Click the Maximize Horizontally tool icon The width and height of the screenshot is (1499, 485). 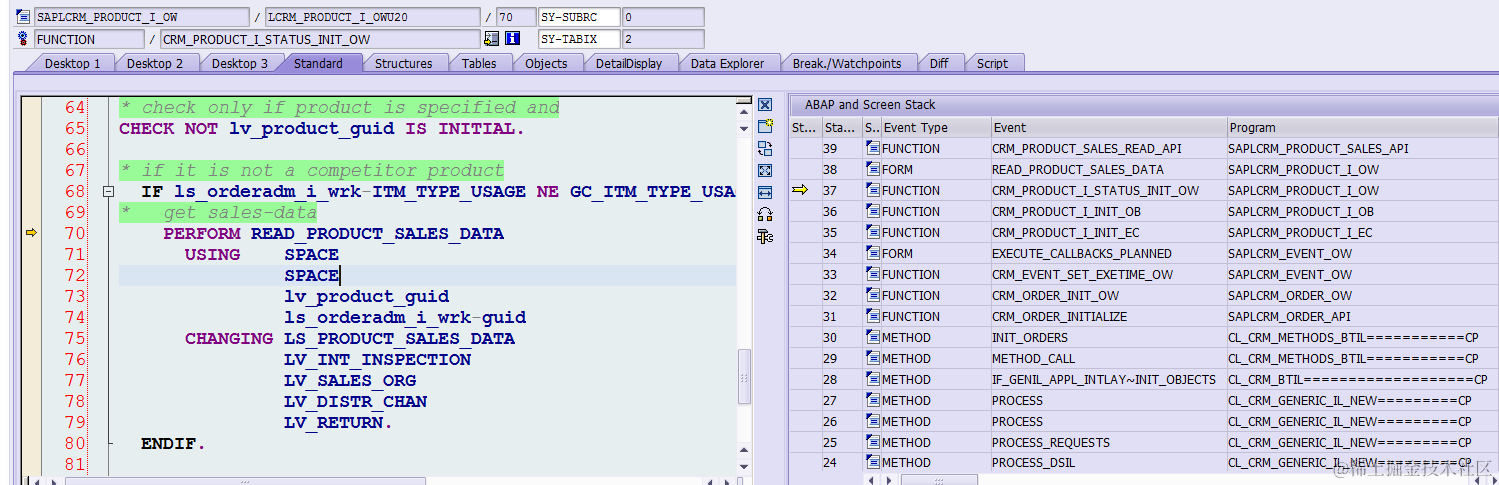tap(765, 192)
